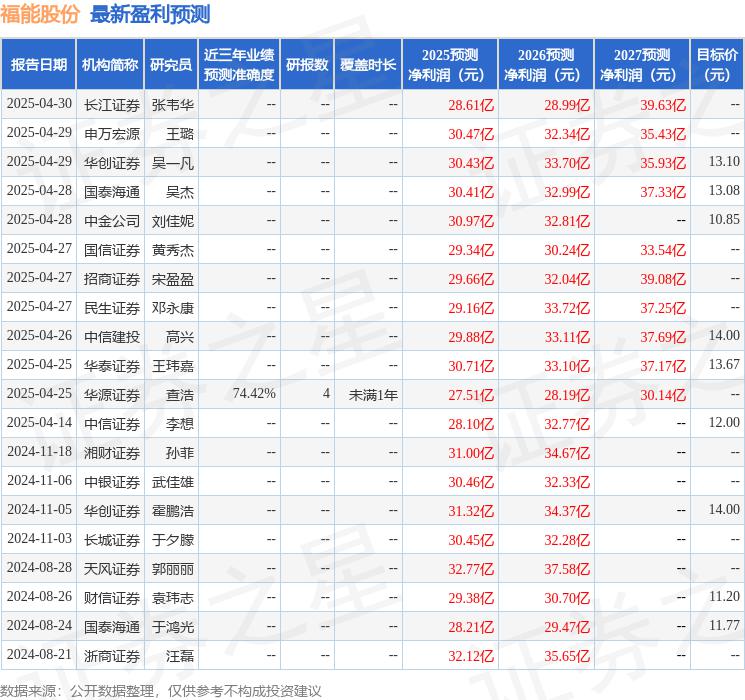The image size is (745, 700).
Task: Click the 长江证券 cell
Action: click(x=112, y=105)
